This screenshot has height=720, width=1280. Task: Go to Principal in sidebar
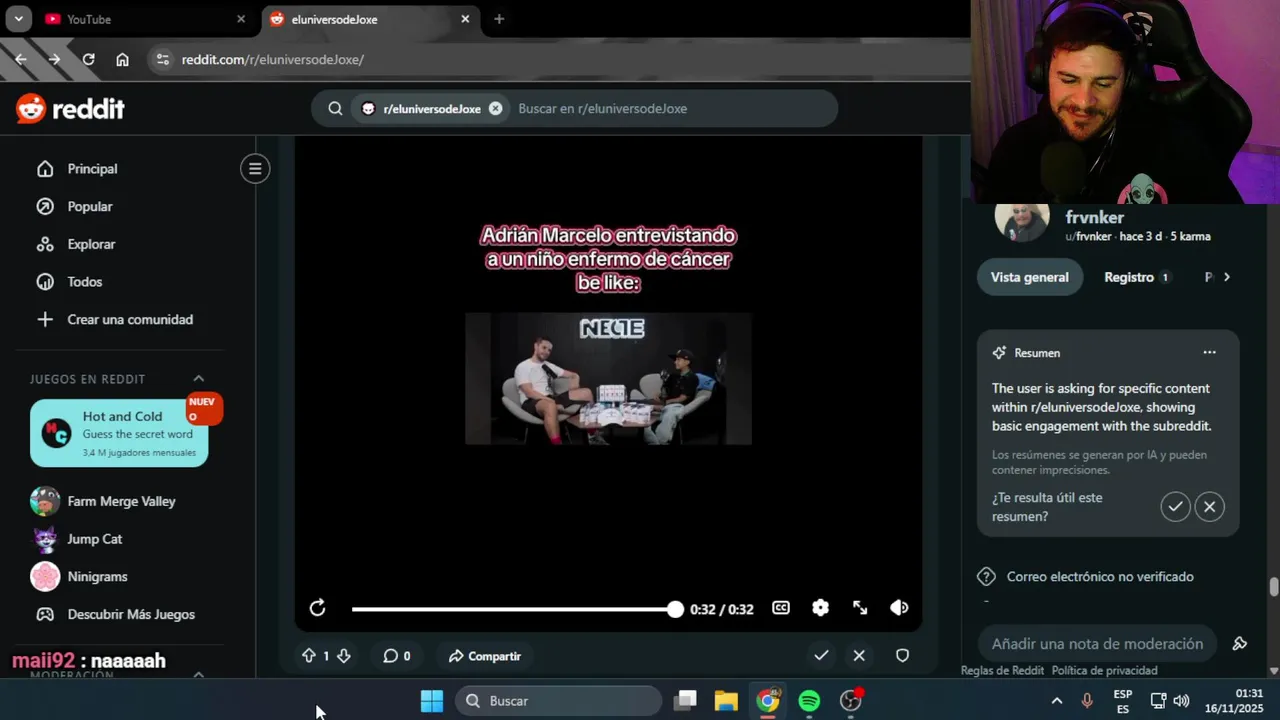tap(92, 169)
